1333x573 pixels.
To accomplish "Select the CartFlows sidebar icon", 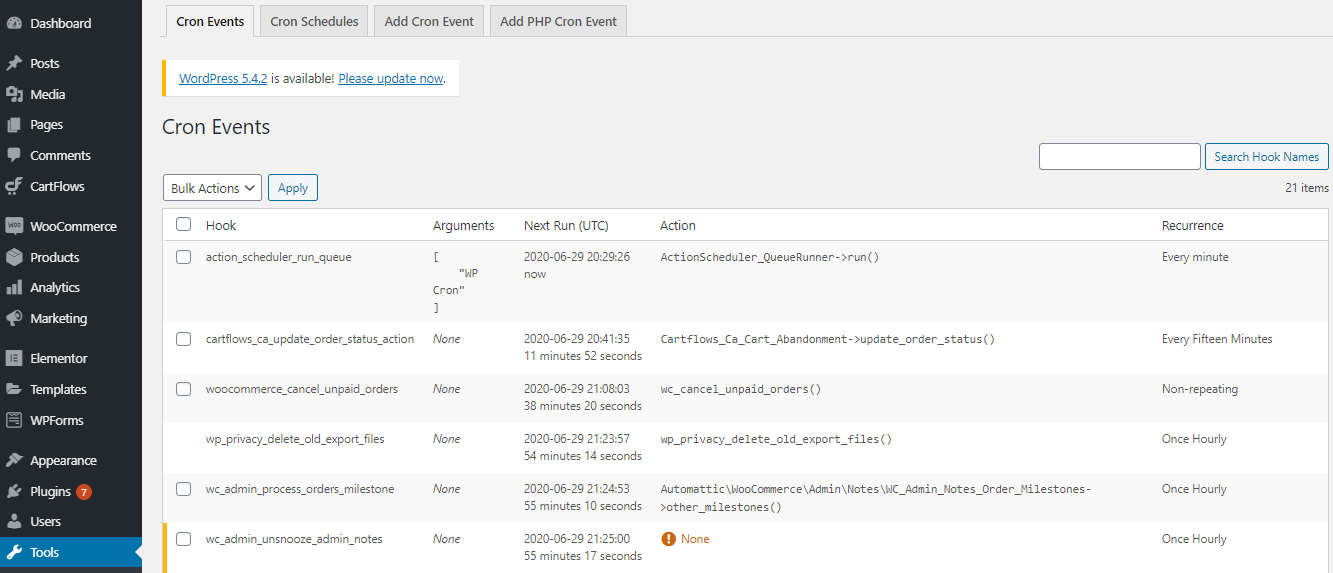I will point(14,186).
